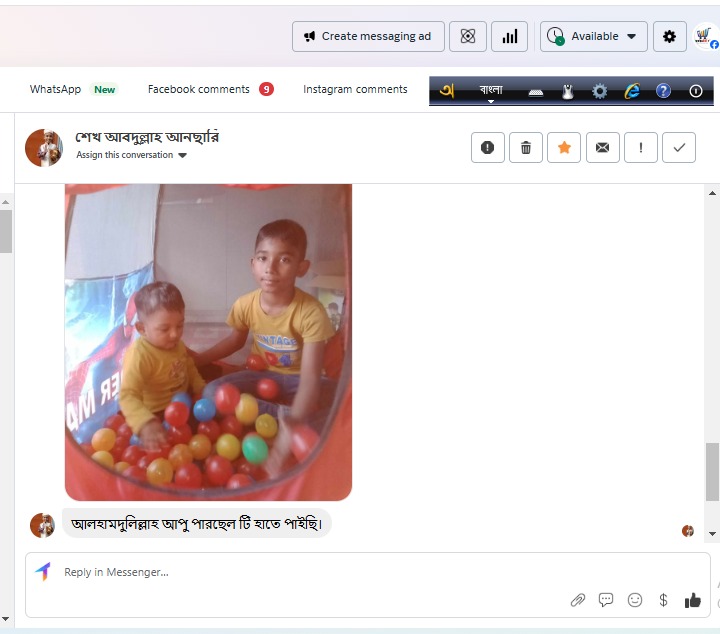Image resolution: width=720 pixels, height=634 pixels.
Task: Switch to the WhatsApp tab
Action: pyautogui.click(x=56, y=89)
